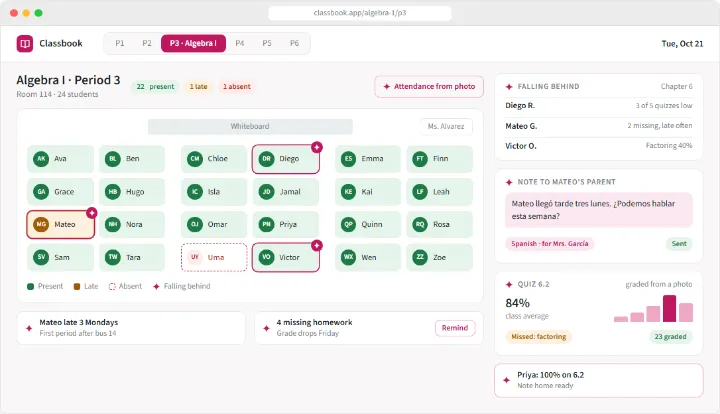This screenshot has width=720, height=414.
Task: Open absent Uma's UY avatar
Action: pos(195,257)
